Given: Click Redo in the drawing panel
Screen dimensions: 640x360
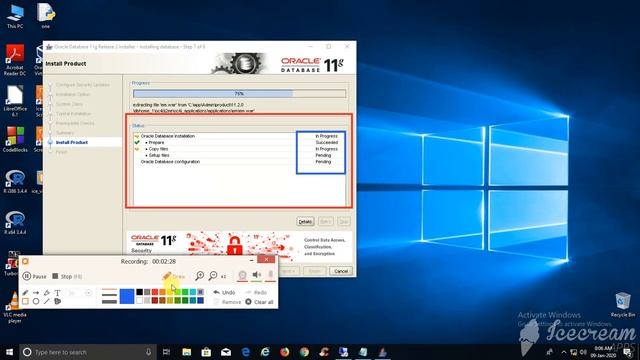Looking at the screenshot, I should point(256,292).
